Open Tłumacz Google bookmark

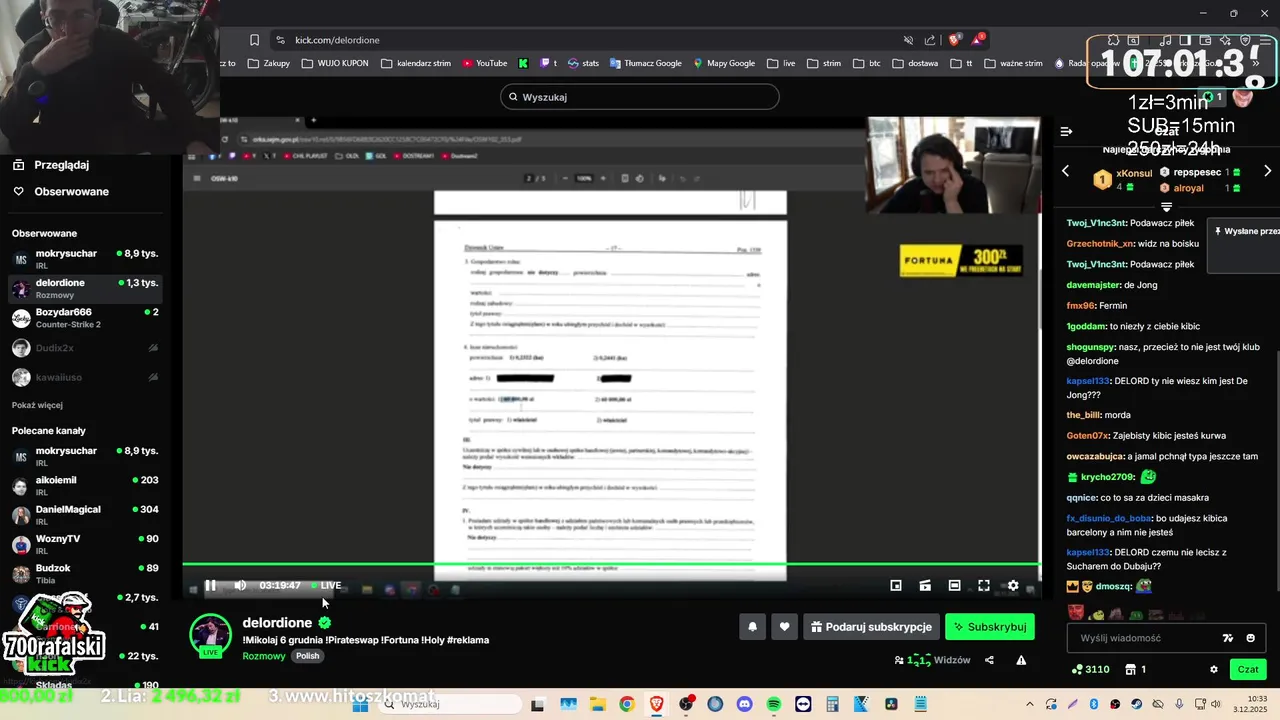tap(645, 63)
